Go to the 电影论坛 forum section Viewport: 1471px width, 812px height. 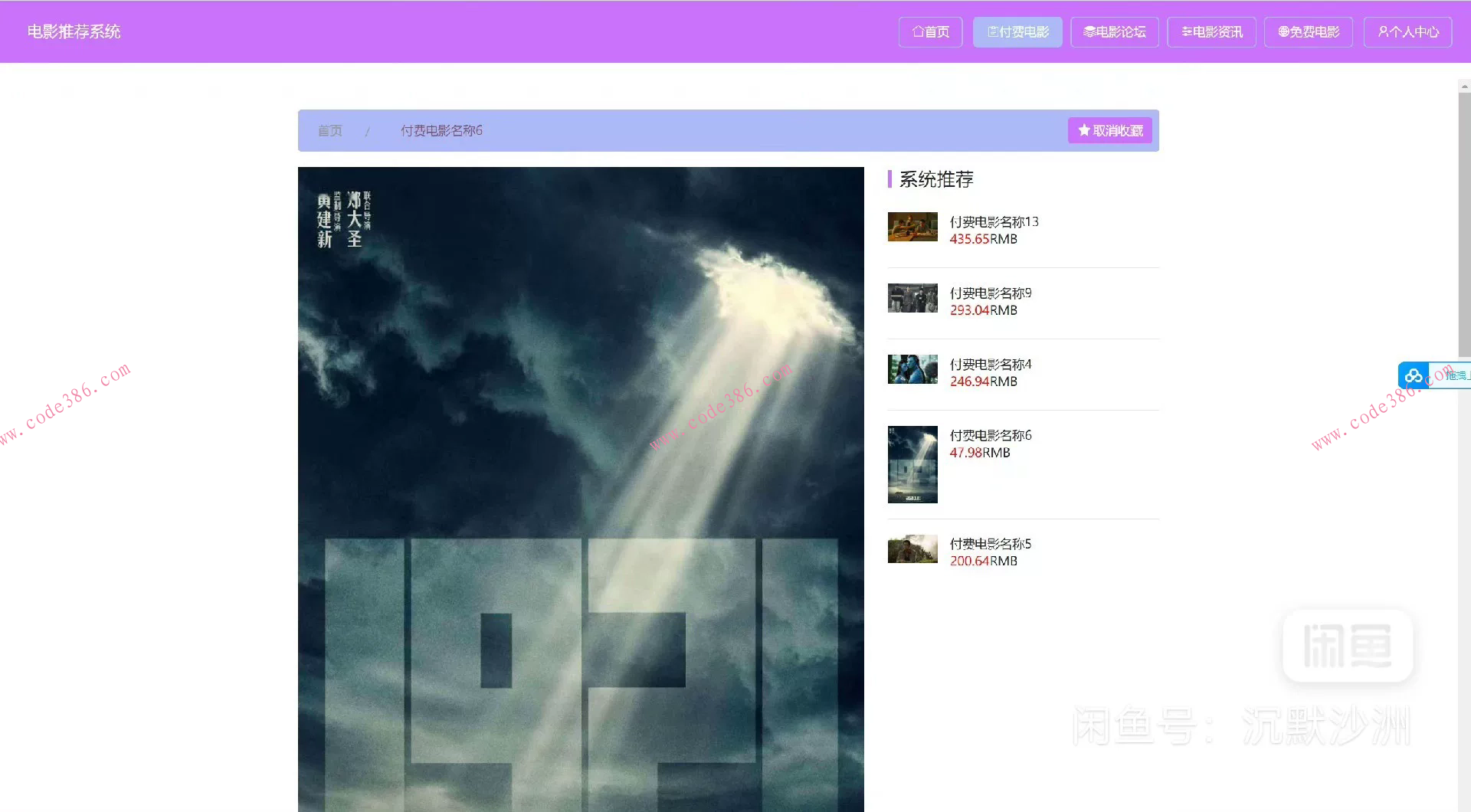point(1115,32)
